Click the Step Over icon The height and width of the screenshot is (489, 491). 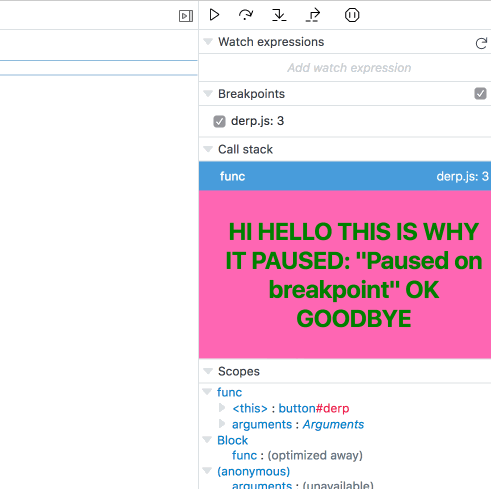(x=246, y=15)
